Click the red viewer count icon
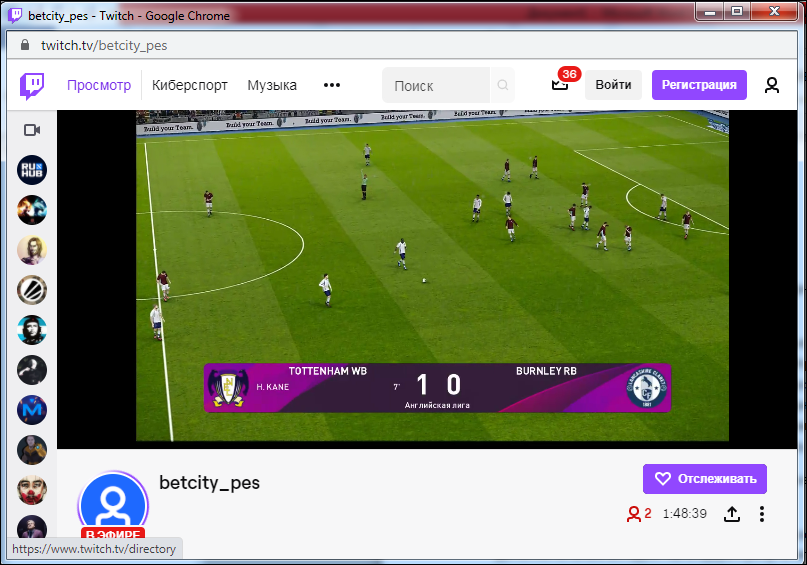Viewport: 807px width, 565px height. (x=634, y=514)
